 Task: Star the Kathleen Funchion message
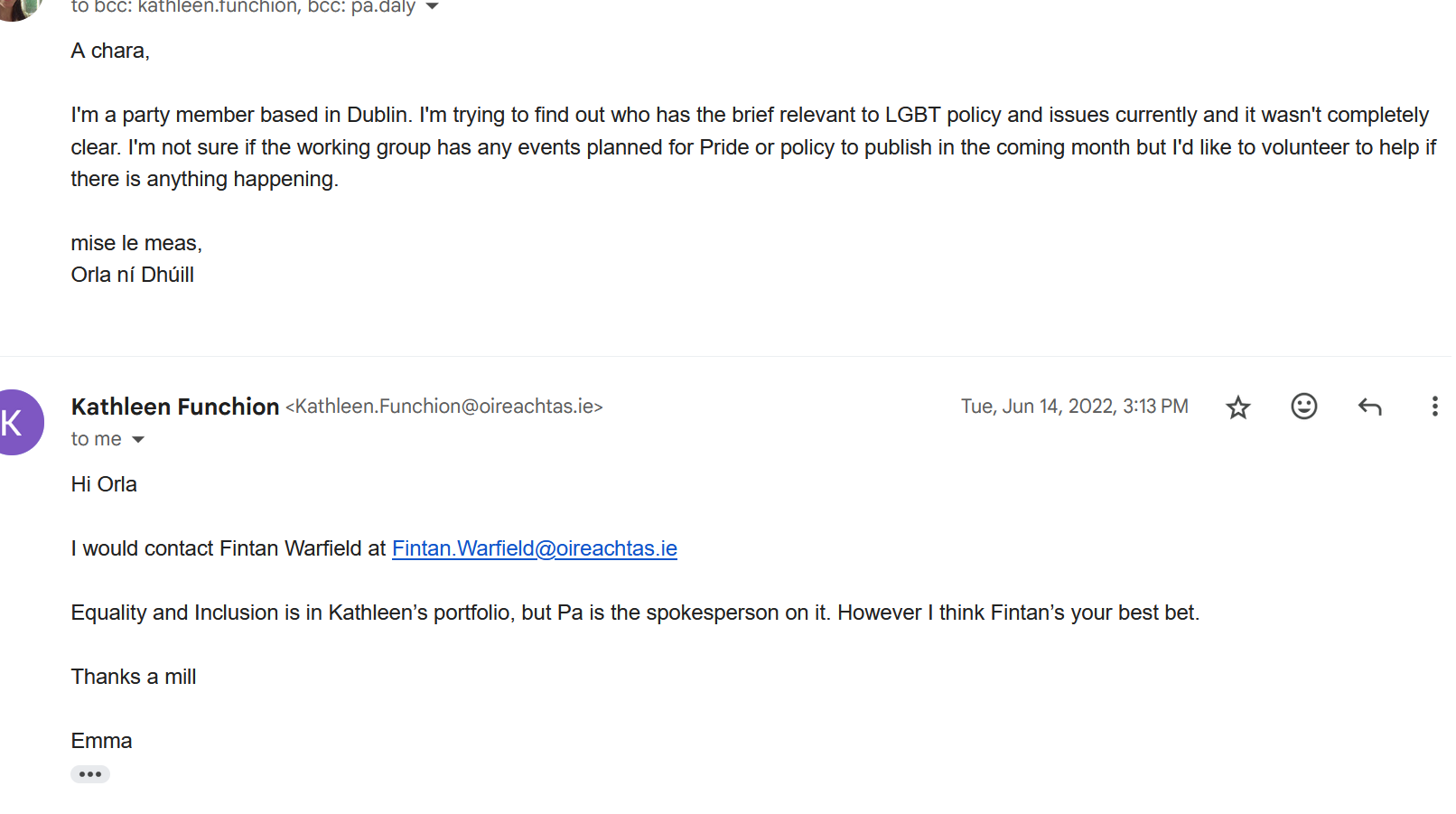pos(1237,407)
